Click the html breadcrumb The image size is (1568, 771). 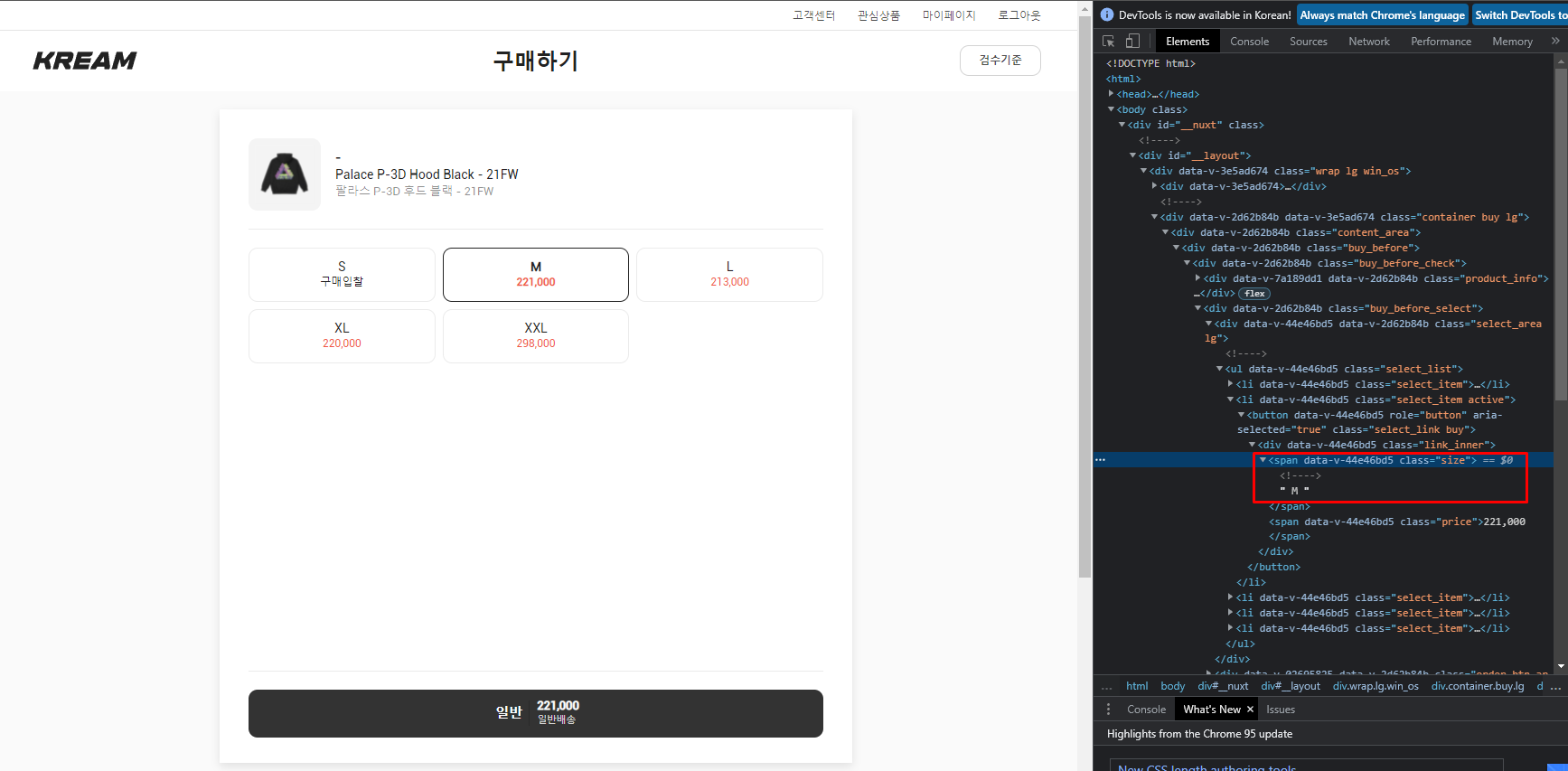(1137, 687)
